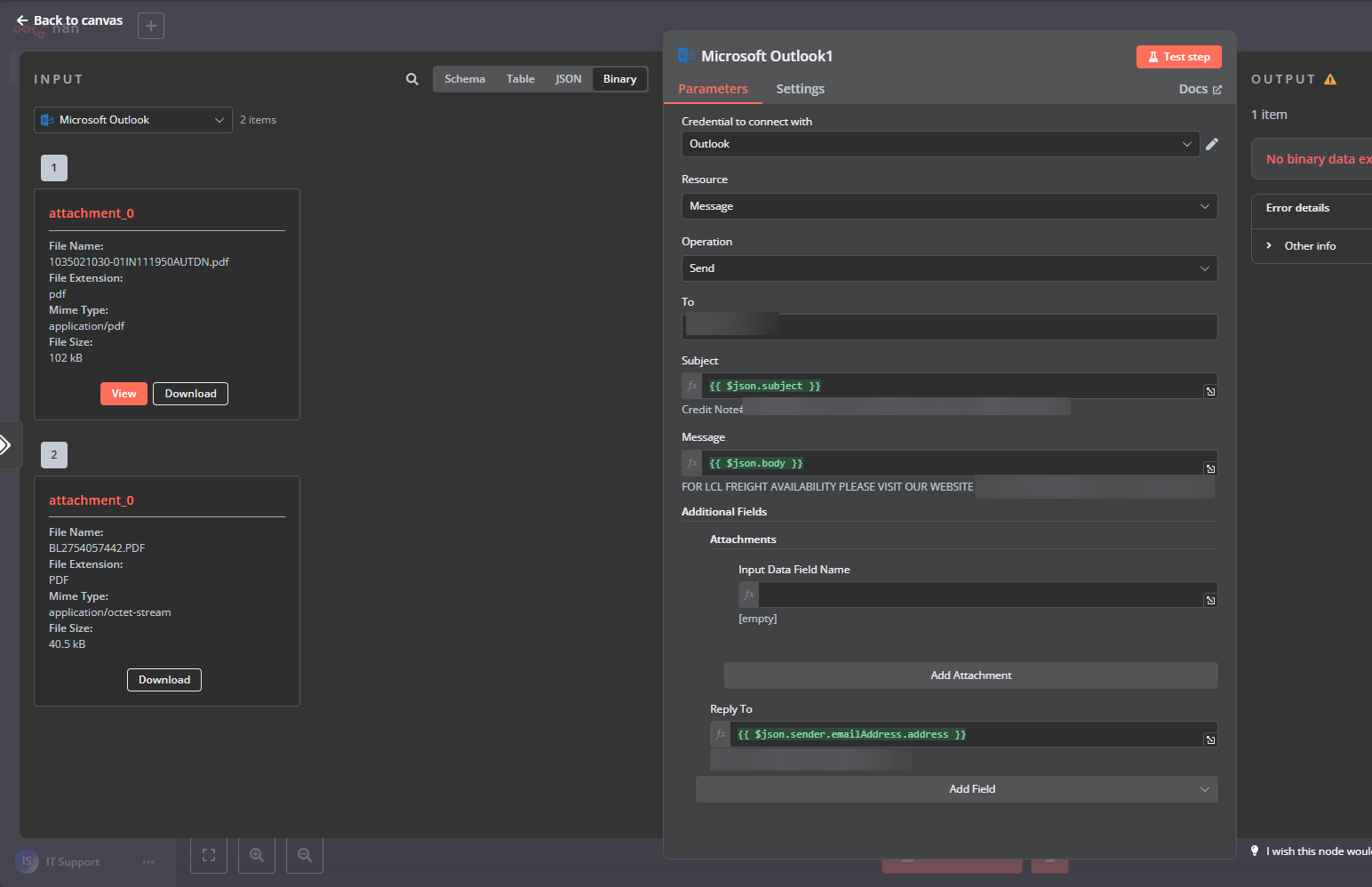The height and width of the screenshot is (887, 1372).
Task: Open expression editor for Subject field
Action: click(x=1210, y=391)
